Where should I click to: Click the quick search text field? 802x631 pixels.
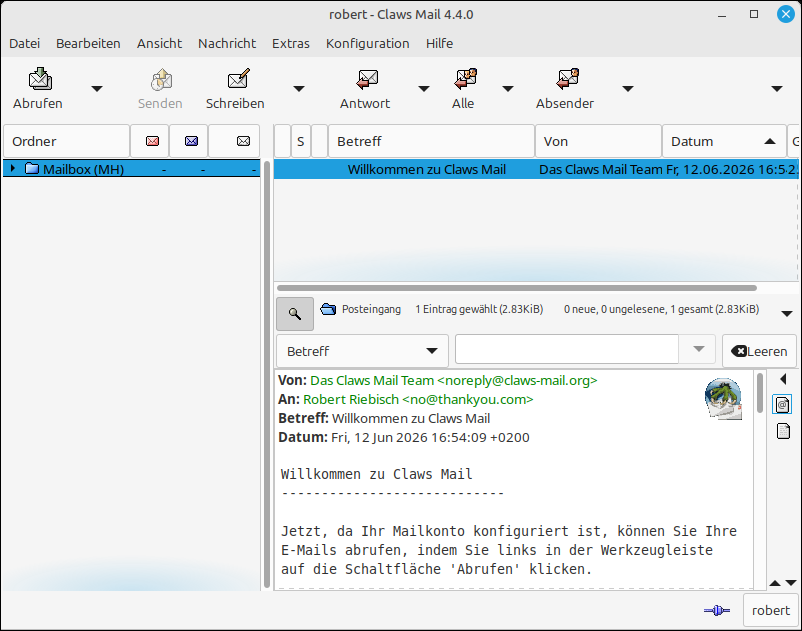pos(567,349)
